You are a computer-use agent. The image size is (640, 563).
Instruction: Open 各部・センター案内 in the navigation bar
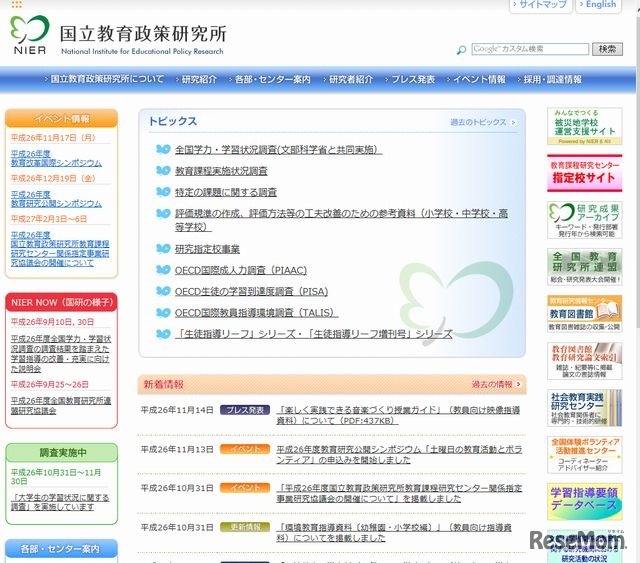pyautogui.click(x=270, y=79)
